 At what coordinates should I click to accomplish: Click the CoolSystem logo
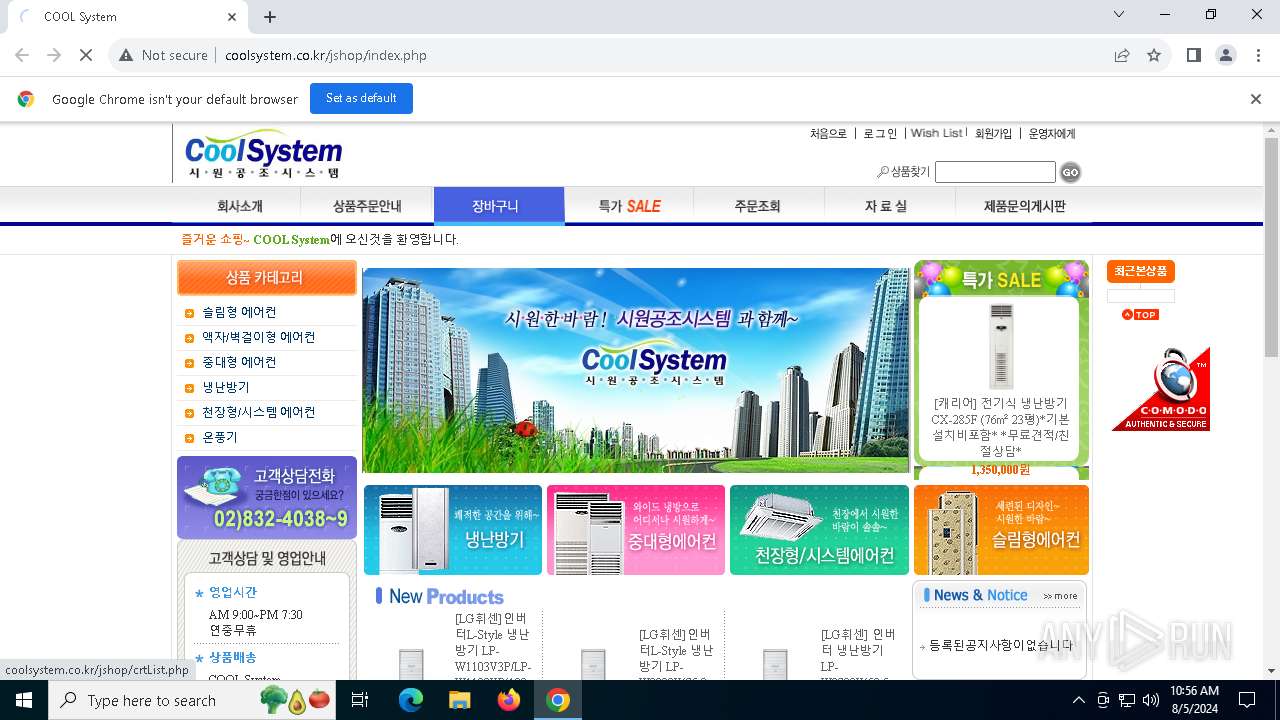(x=264, y=154)
